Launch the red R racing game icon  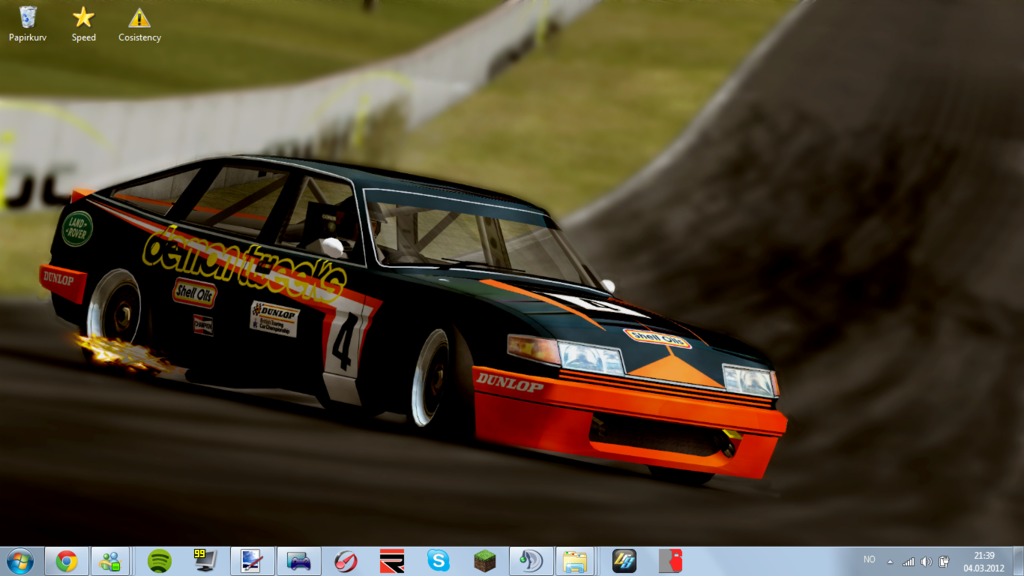click(x=392, y=561)
